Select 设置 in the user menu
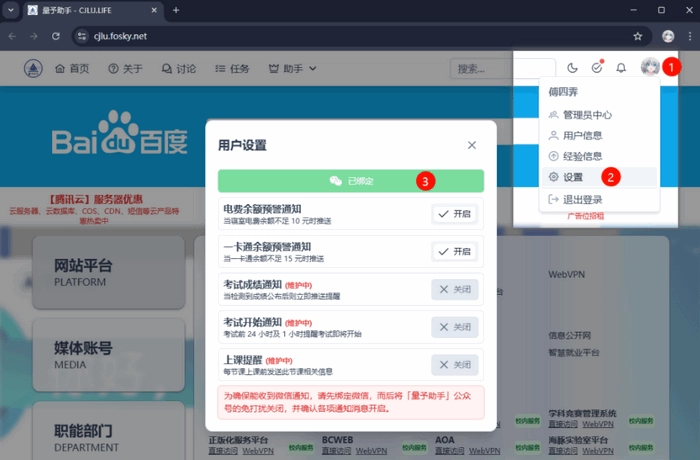The image size is (700, 460). (573, 177)
